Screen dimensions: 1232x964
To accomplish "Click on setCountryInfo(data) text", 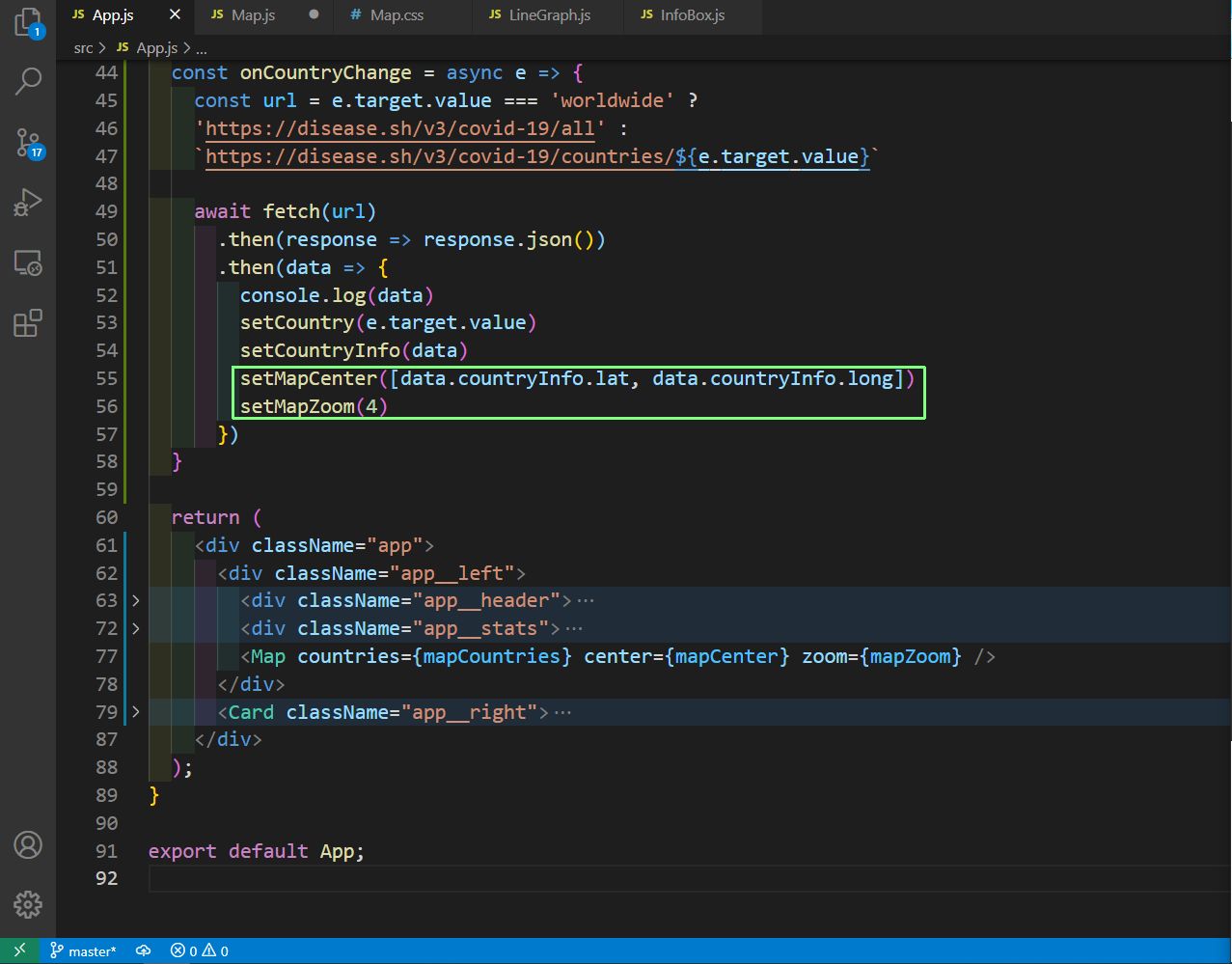I will 354,350.
